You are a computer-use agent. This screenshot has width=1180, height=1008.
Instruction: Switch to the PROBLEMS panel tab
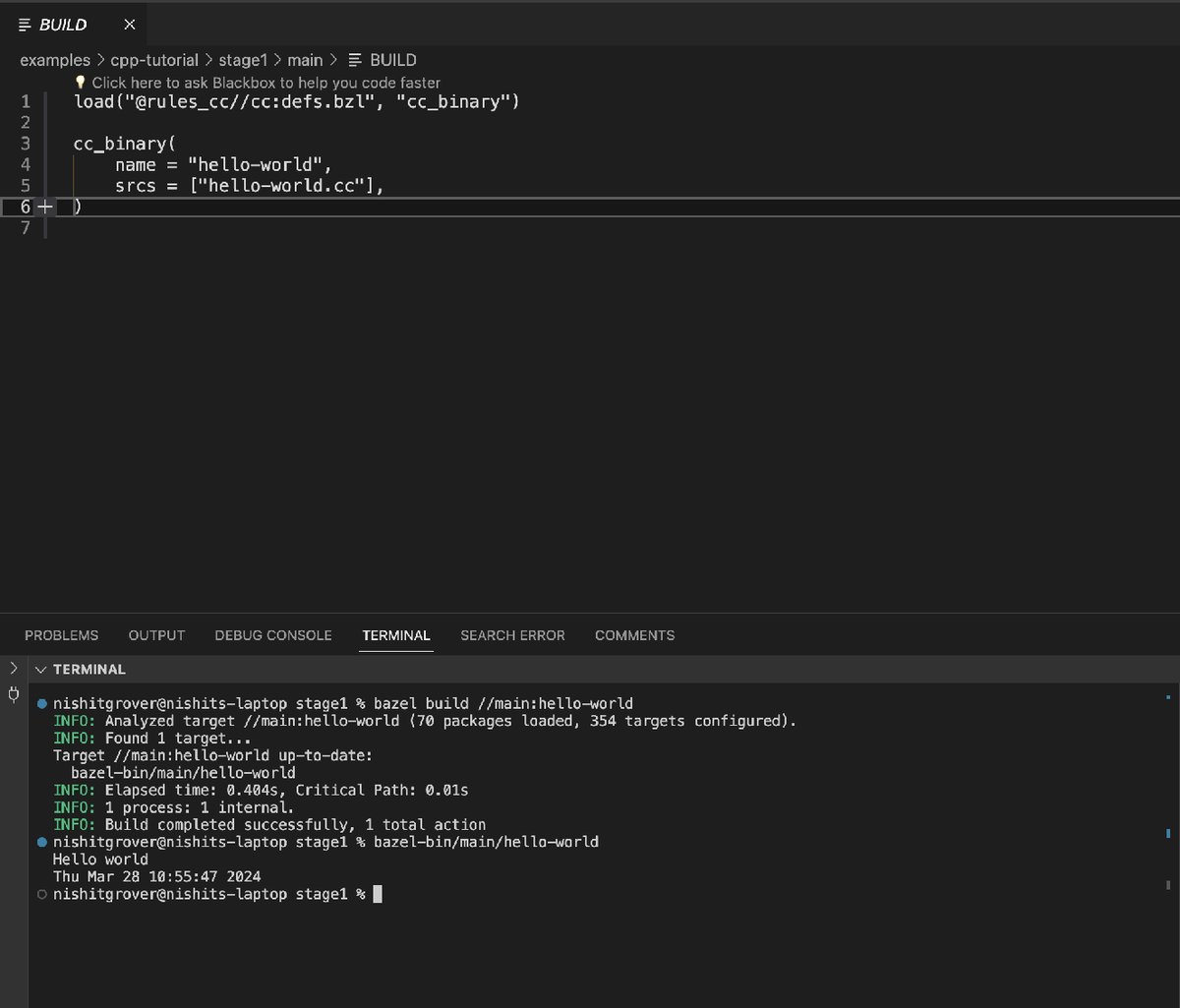pos(61,635)
